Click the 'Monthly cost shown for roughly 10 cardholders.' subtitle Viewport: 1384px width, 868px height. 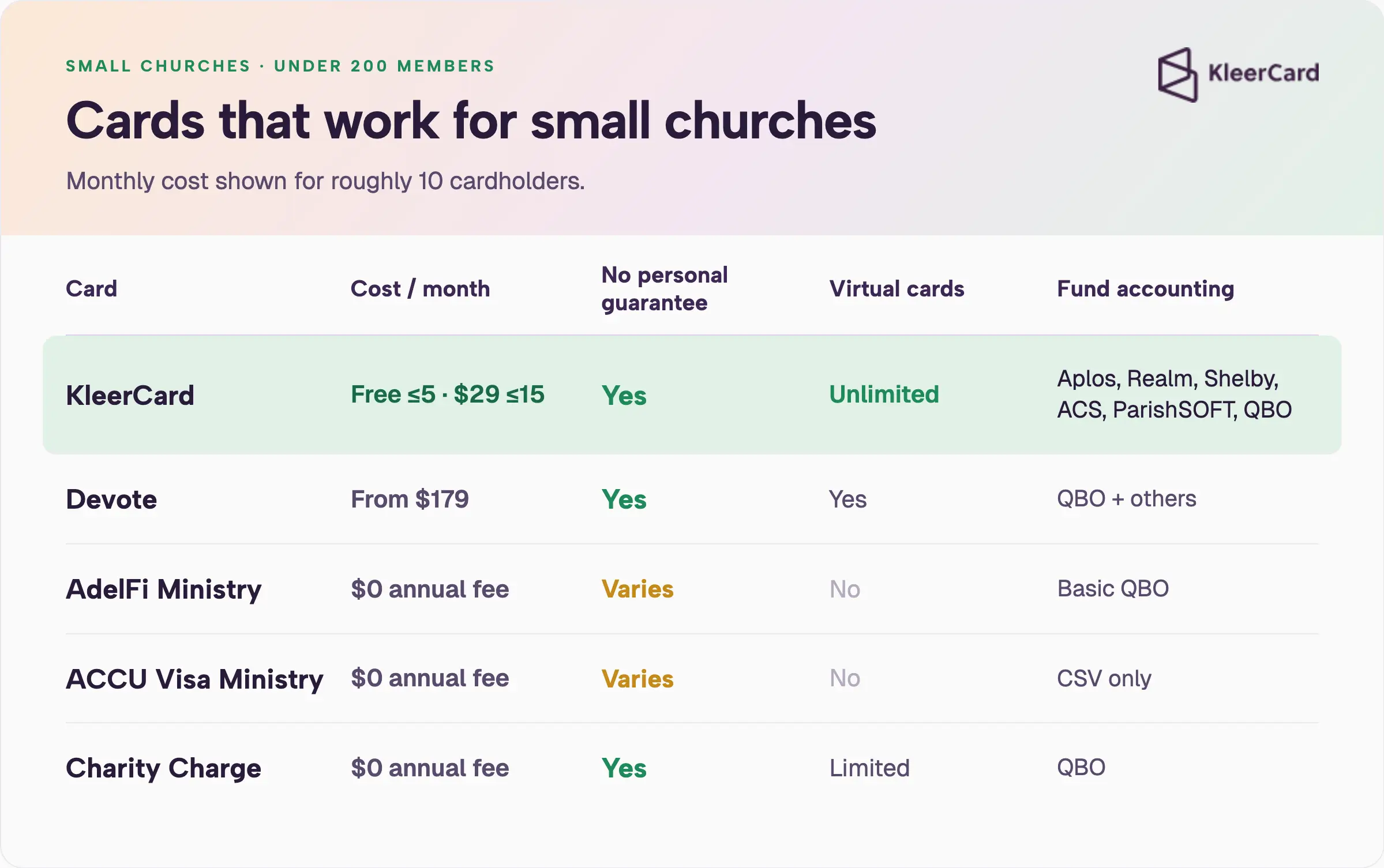coord(325,181)
